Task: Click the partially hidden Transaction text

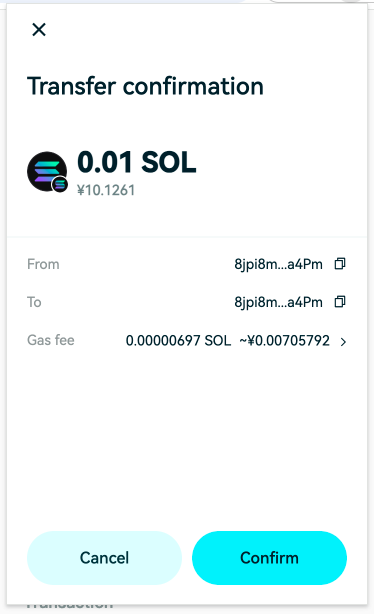Action: coord(70,604)
